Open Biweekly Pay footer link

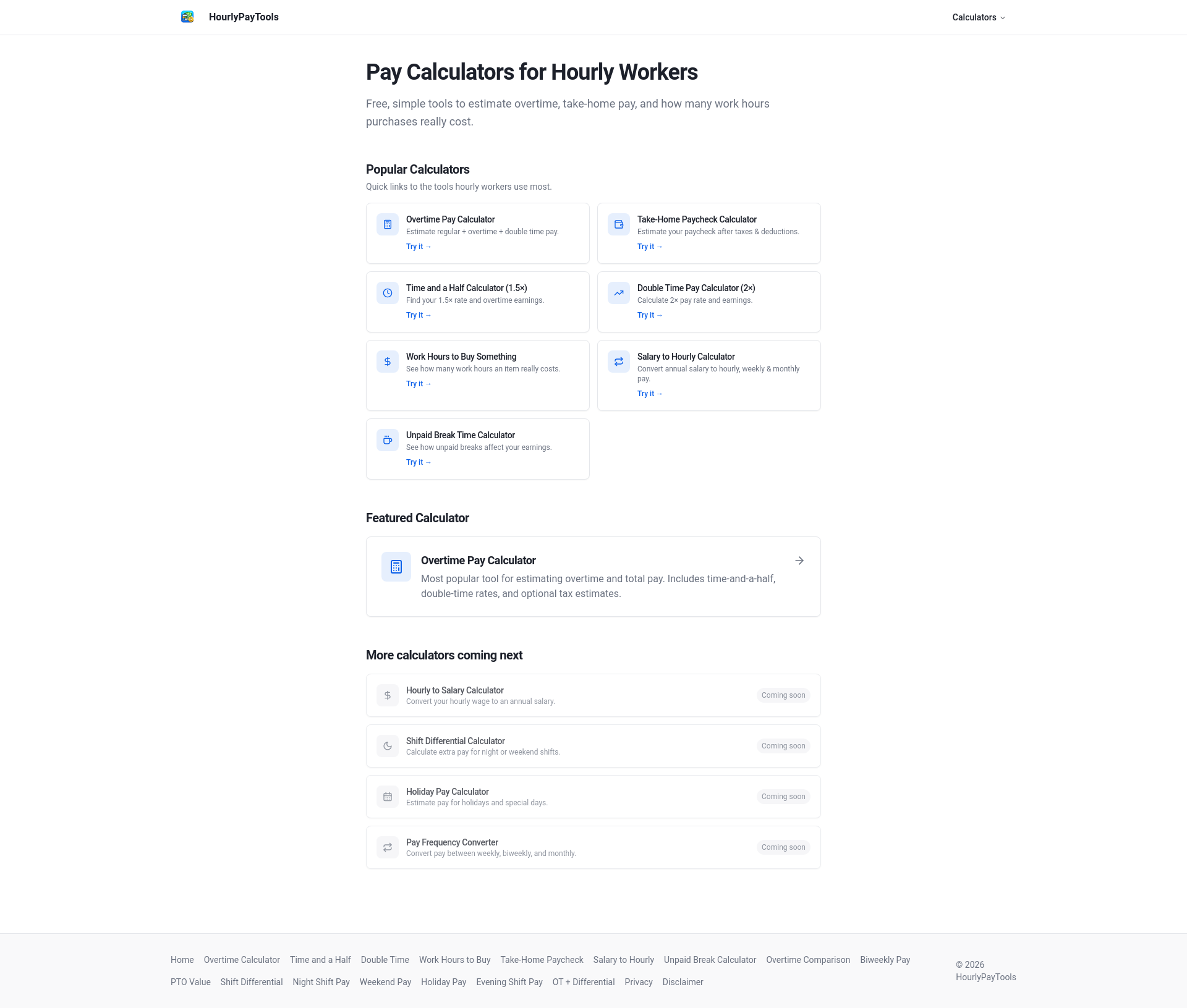[x=885, y=960]
